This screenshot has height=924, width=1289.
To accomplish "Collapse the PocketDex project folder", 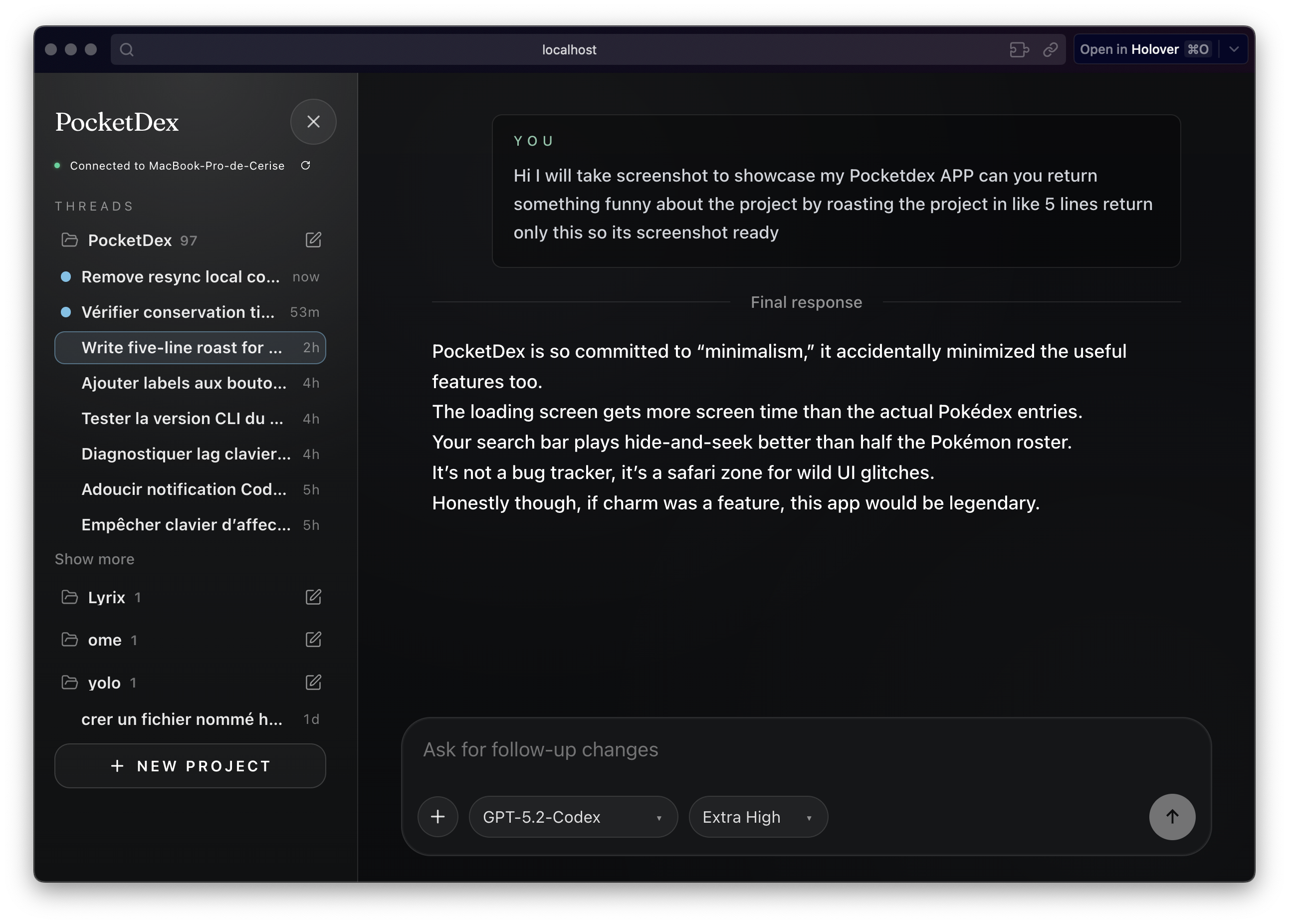I will 130,240.
